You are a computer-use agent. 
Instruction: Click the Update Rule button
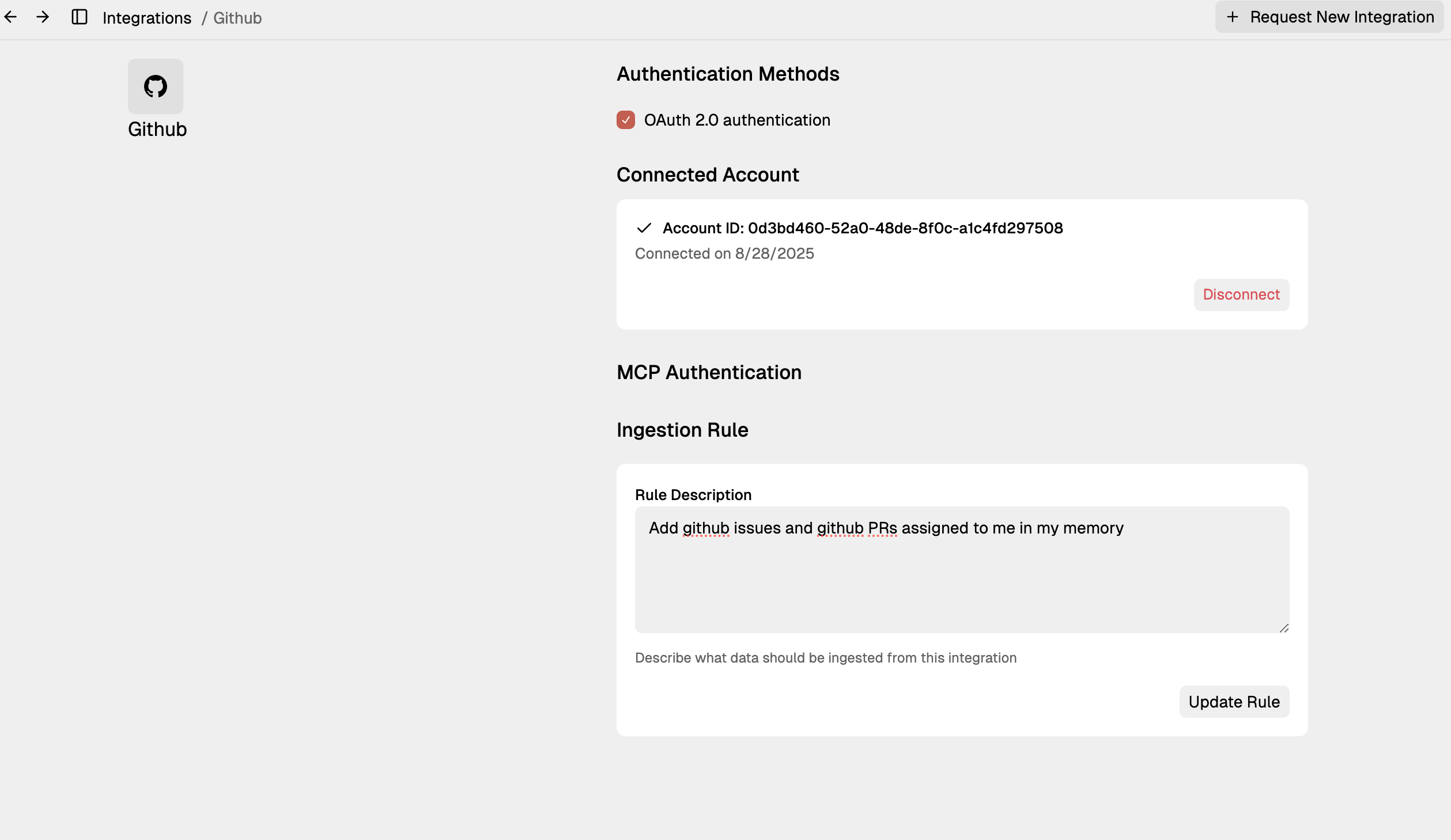pos(1234,702)
